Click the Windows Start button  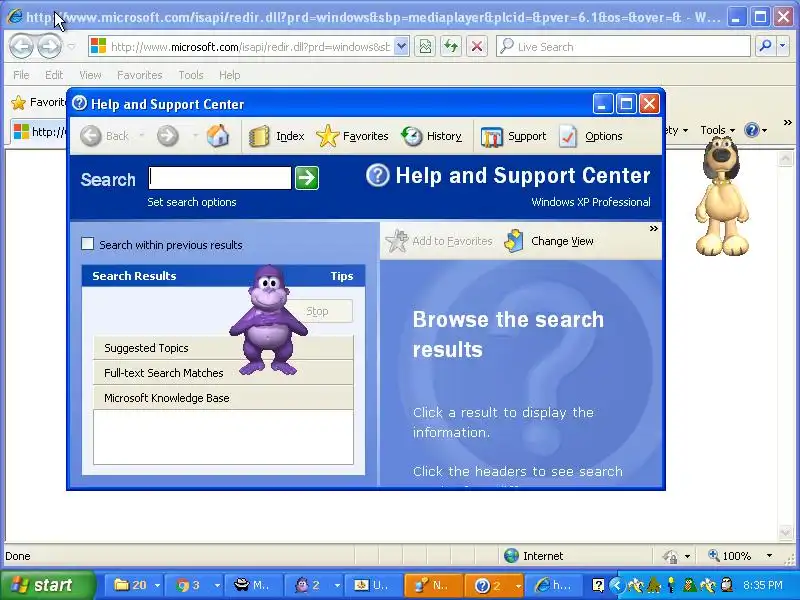pos(48,585)
